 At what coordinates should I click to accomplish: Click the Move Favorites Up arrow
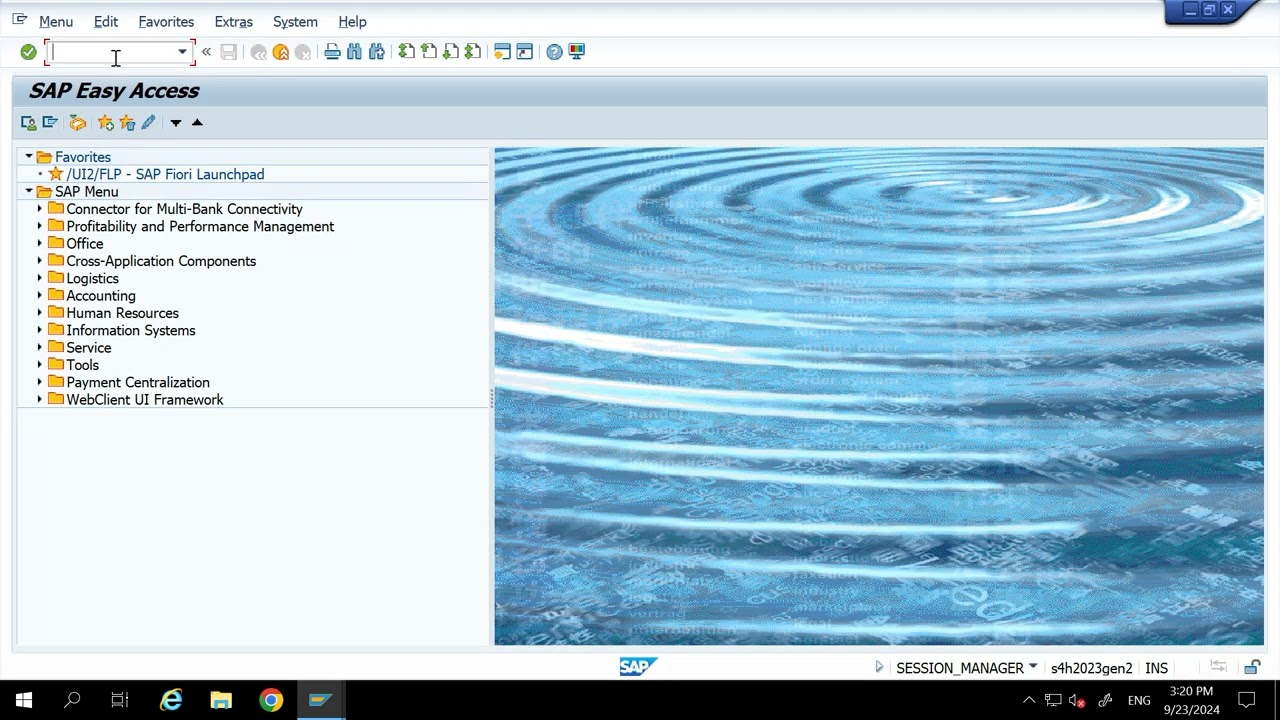197,122
